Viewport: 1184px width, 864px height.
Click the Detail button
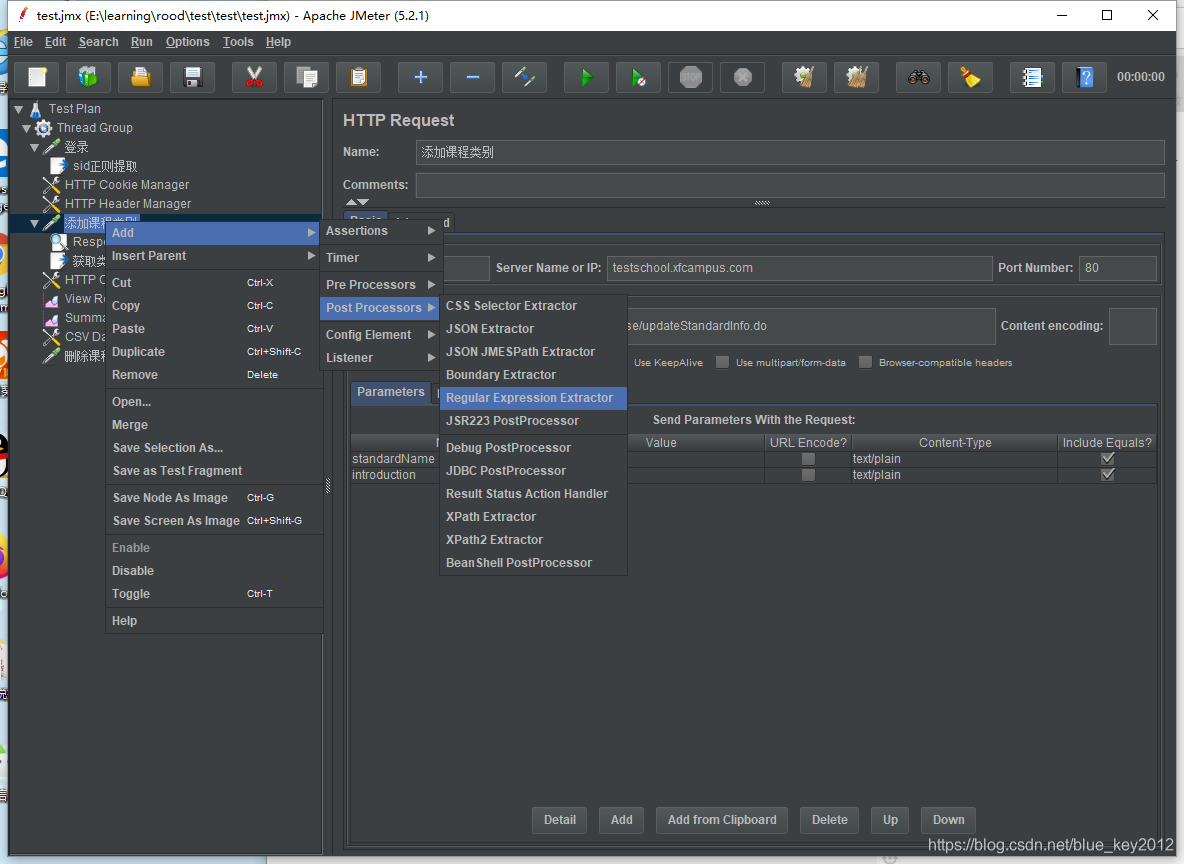[x=560, y=820]
